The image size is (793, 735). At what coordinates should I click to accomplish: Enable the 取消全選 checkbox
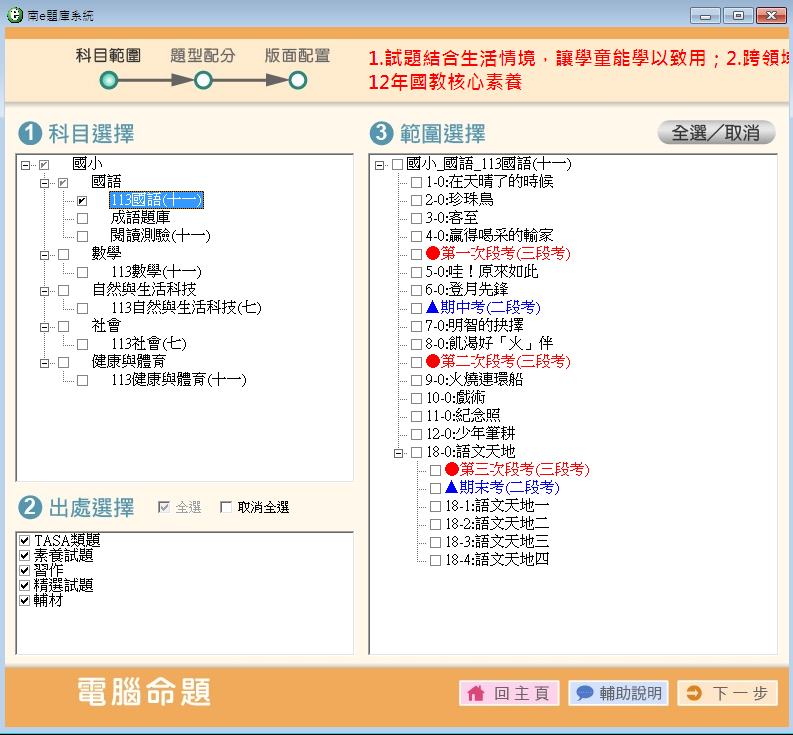pos(225,508)
